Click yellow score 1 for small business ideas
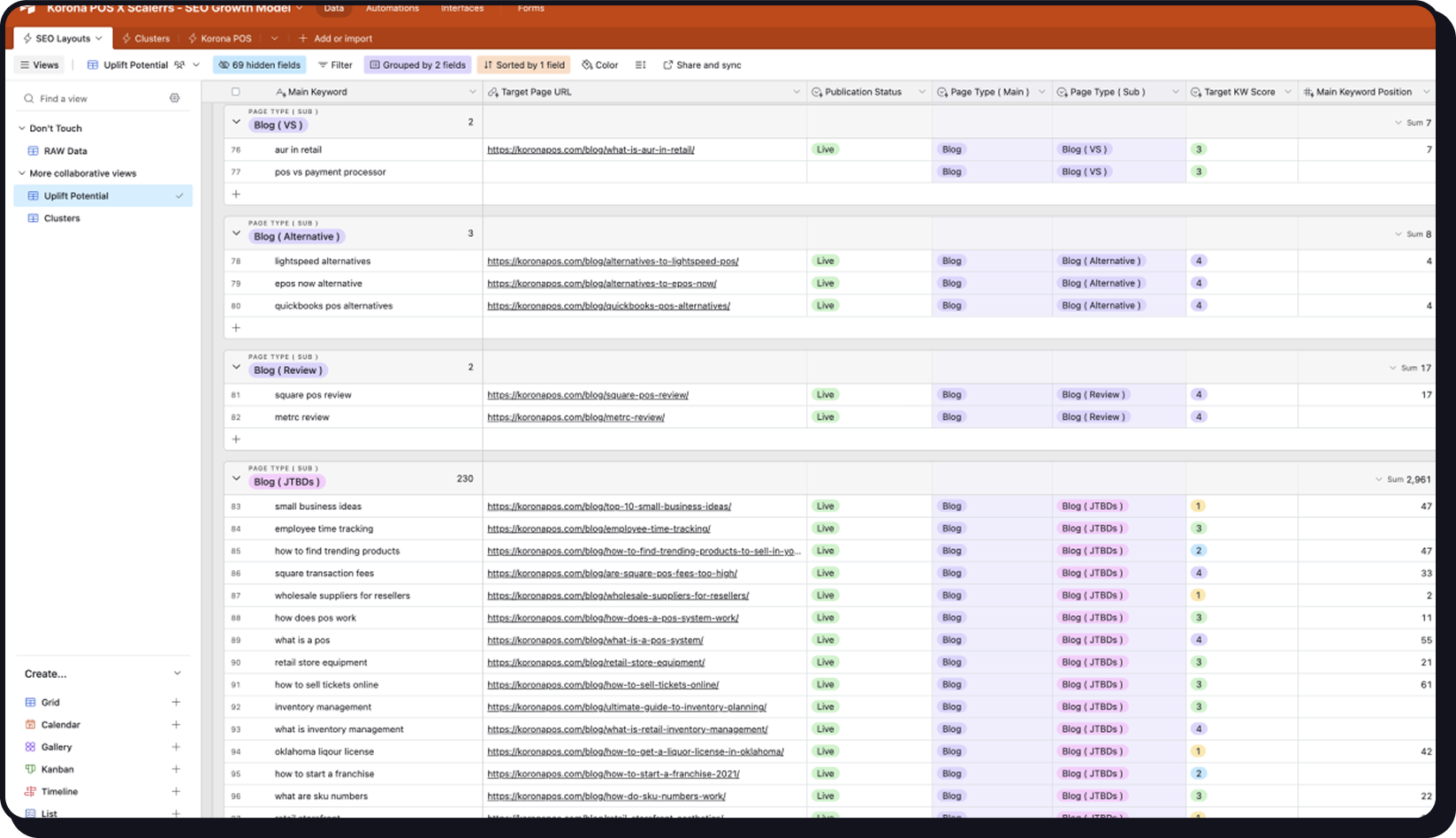 pos(1198,507)
